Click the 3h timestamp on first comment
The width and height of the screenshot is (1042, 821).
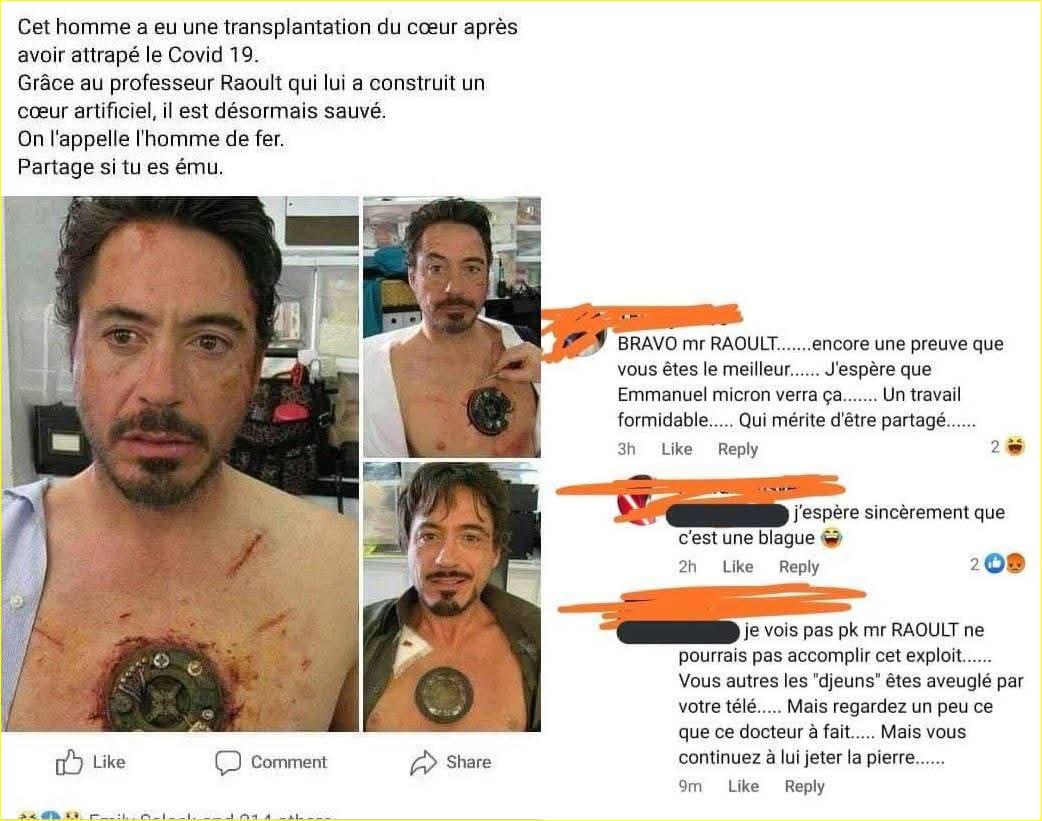click(626, 449)
